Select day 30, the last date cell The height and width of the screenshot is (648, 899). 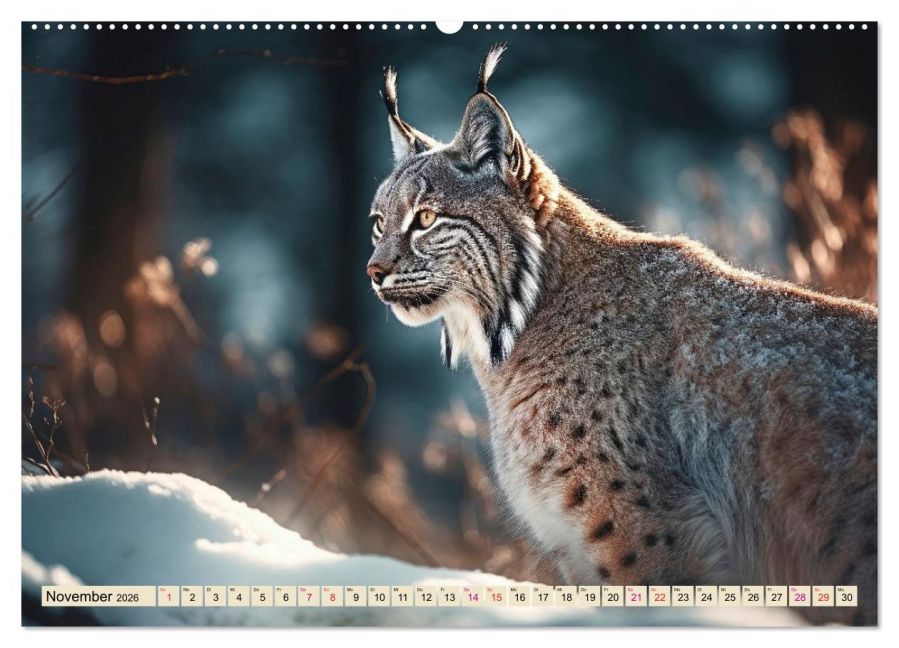[847, 596]
